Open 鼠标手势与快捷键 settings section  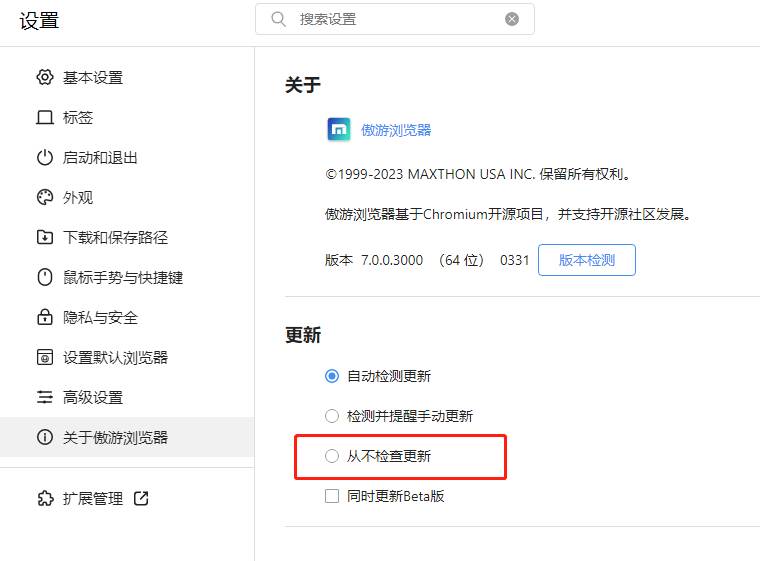[x=127, y=277]
